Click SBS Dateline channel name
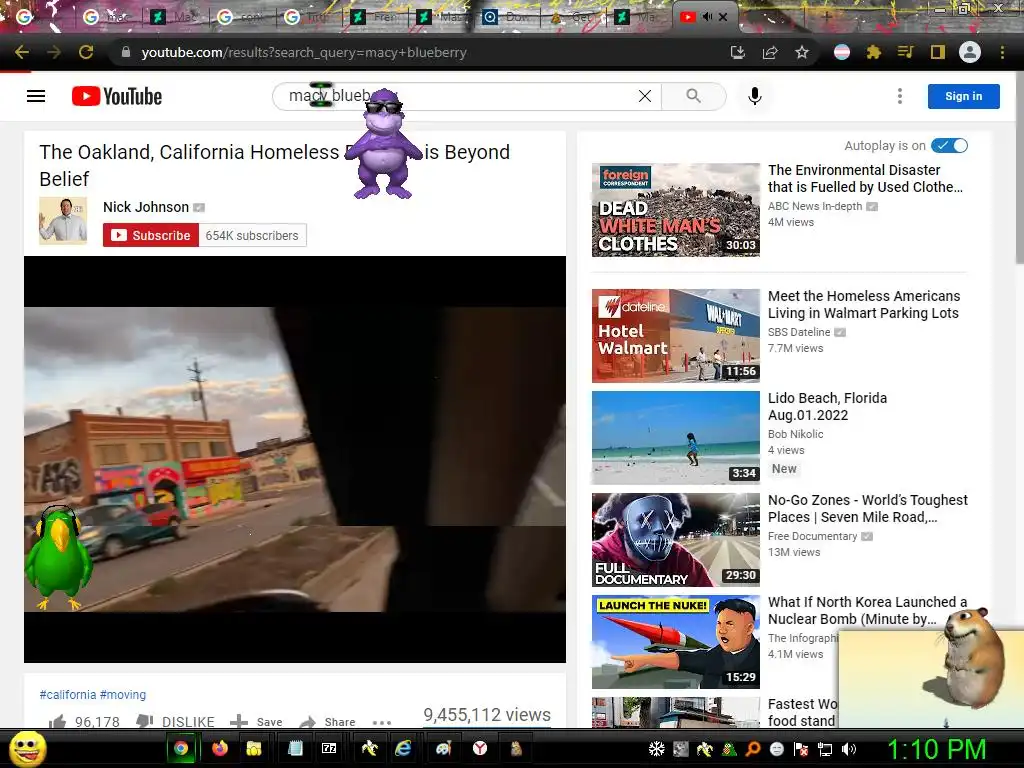The image size is (1024, 768). pos(799,332)
